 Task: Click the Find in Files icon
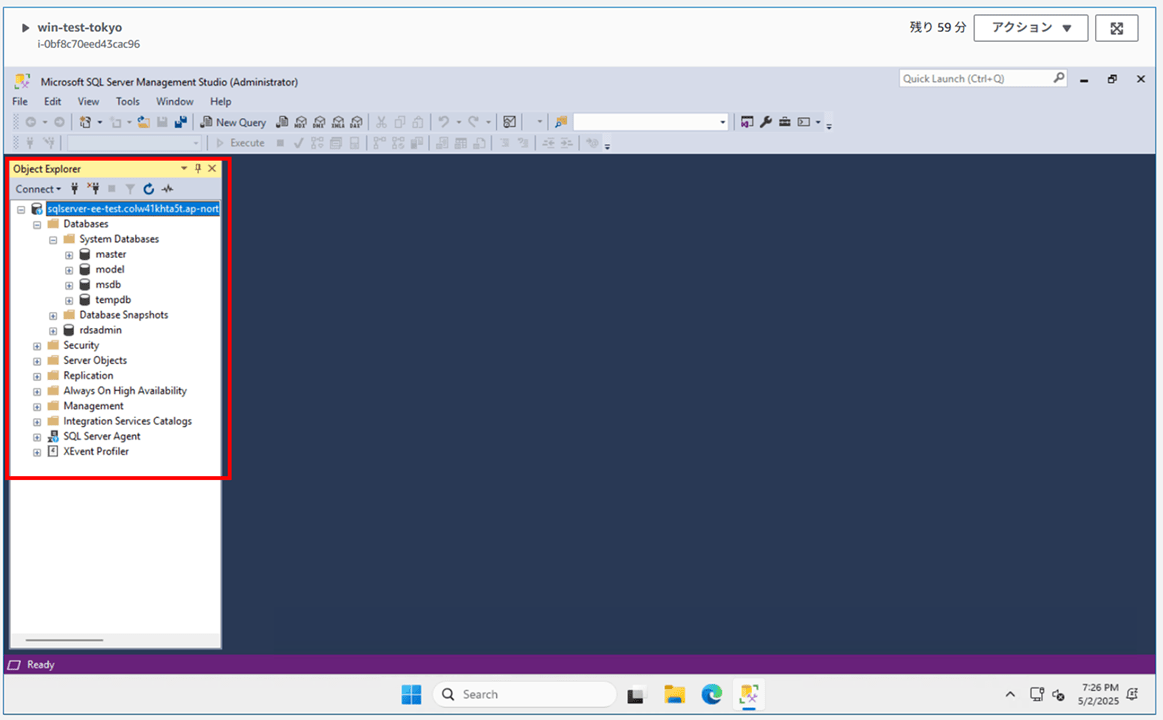pos(561,122)
